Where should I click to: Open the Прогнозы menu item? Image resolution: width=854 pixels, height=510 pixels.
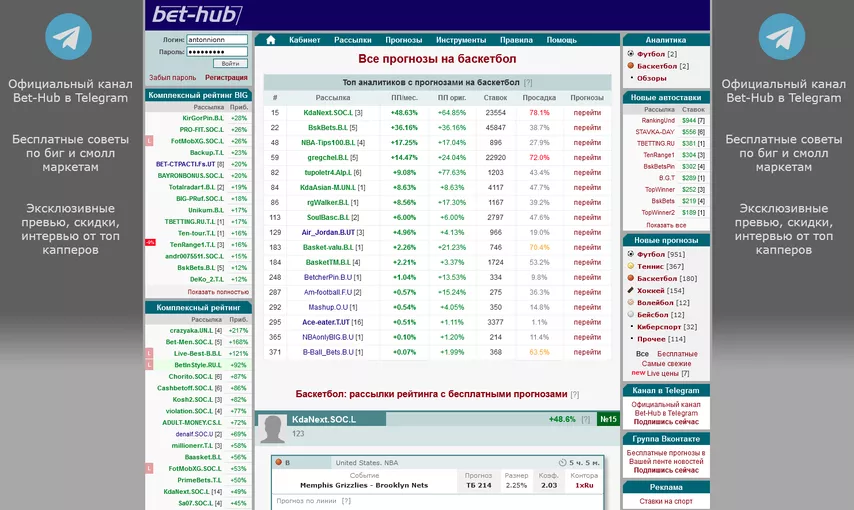[x=404, y=40]
